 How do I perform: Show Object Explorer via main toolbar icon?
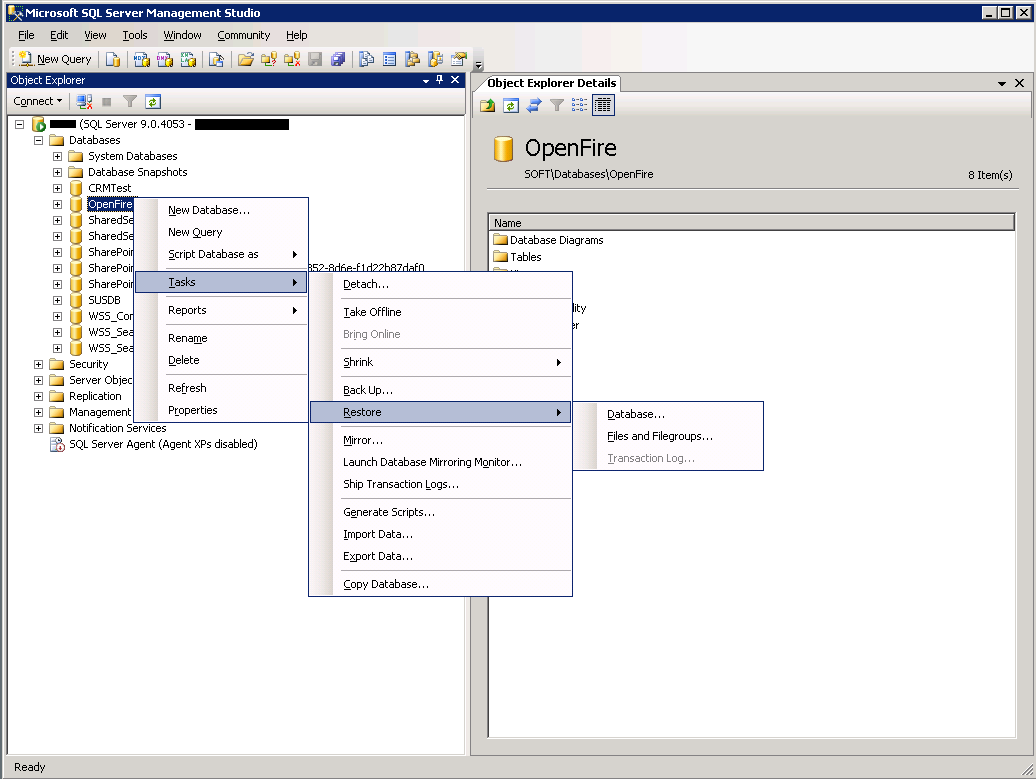point(412,59)
